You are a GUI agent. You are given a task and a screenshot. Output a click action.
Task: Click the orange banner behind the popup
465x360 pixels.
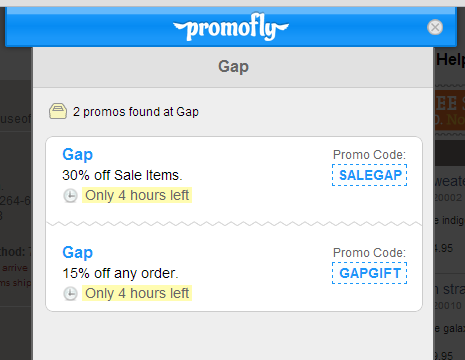(450, 110)
